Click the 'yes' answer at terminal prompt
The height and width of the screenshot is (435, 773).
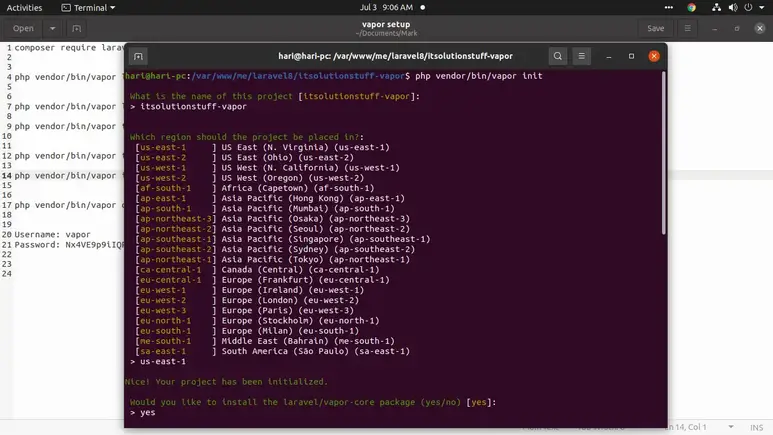(147, 413)
